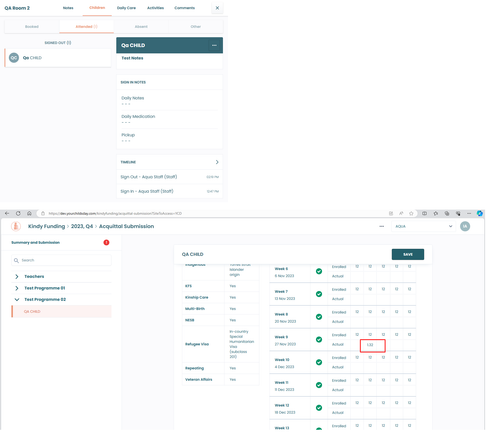Screen dimensions: 500x444
Task: Open the browser split screen icon
Action: pos(424,213)
